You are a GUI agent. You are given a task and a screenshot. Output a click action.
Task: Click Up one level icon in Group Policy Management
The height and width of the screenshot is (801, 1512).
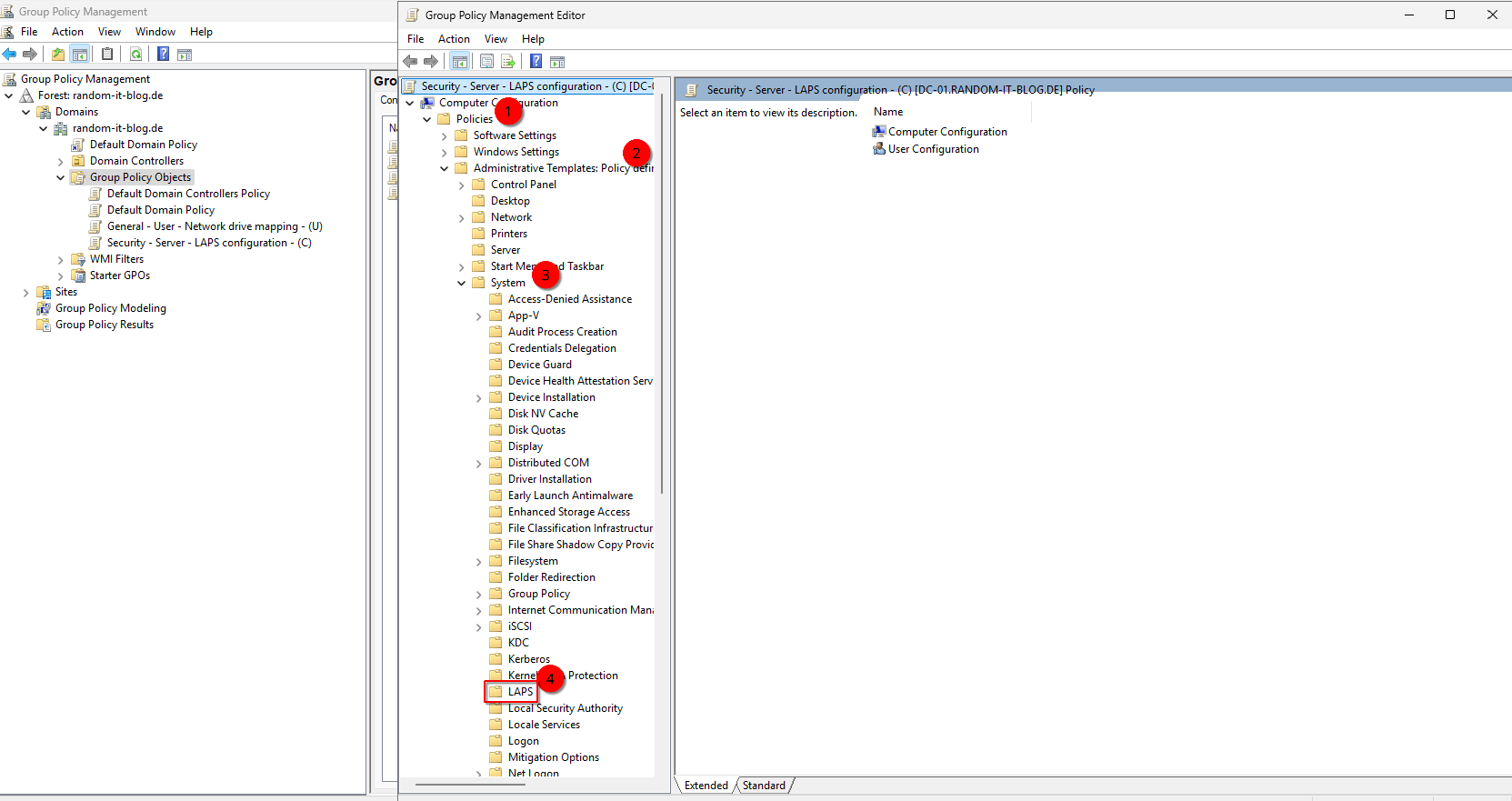[x=58, y=55]
